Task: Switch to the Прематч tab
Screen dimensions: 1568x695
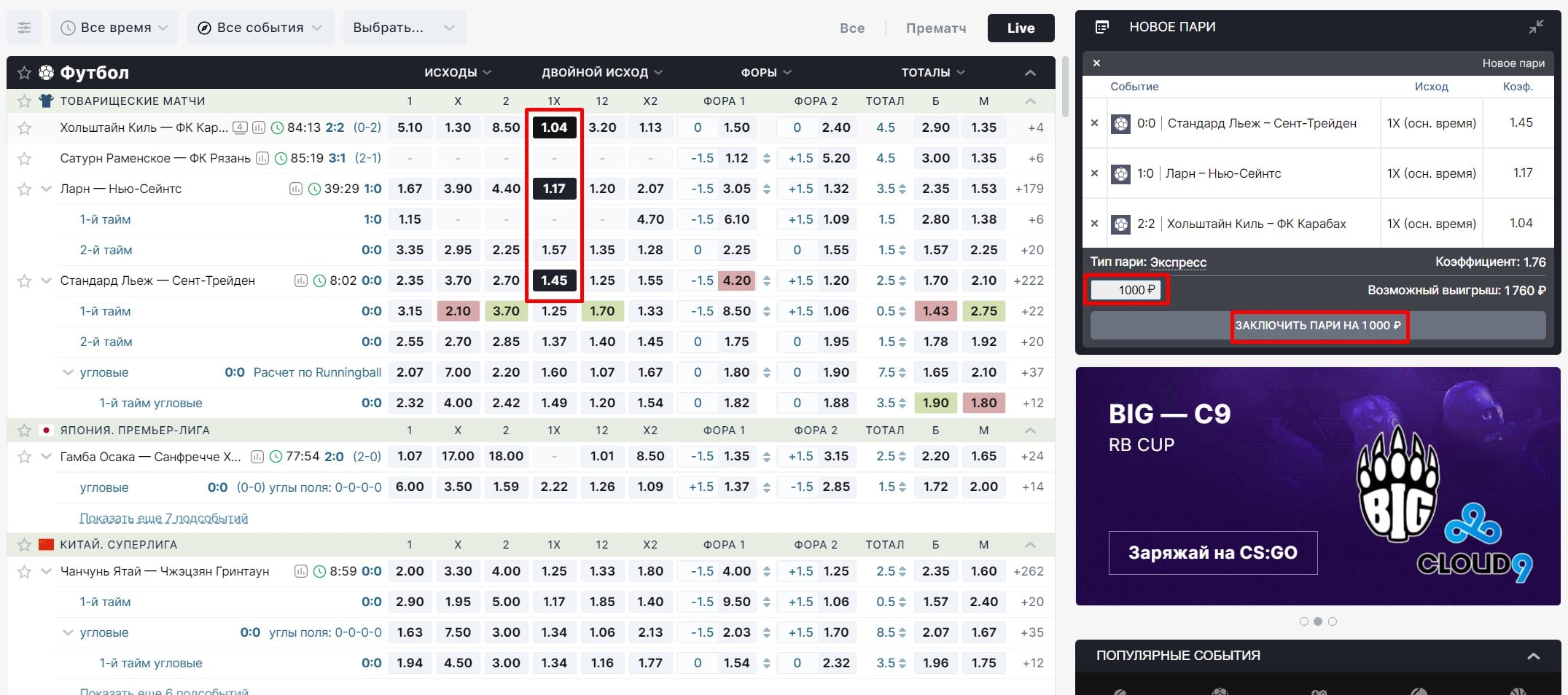Action: (x=935, y=28)
